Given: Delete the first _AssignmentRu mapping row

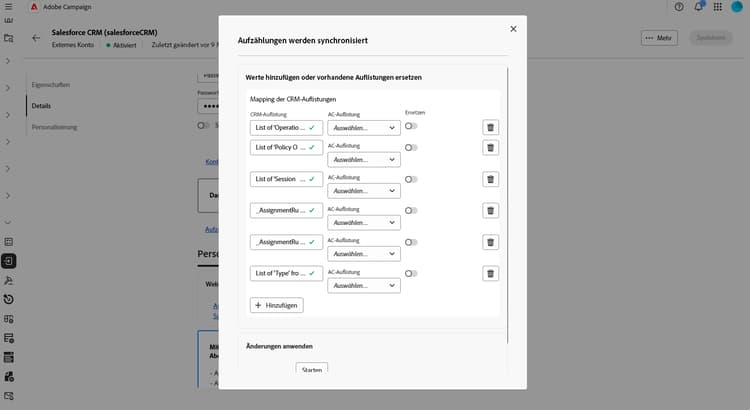Looking at the screenshot, I should point(490,211).
